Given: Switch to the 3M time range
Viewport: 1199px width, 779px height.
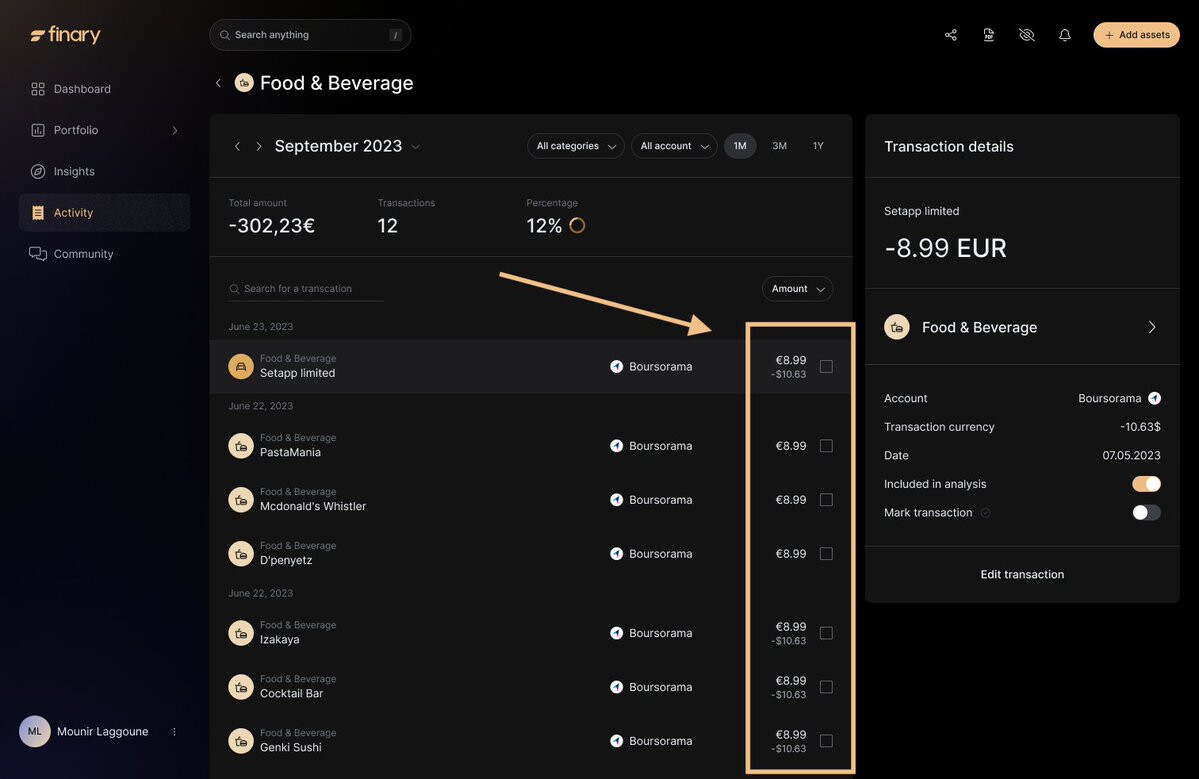Looking at the screenshot, I should [779, 146].
